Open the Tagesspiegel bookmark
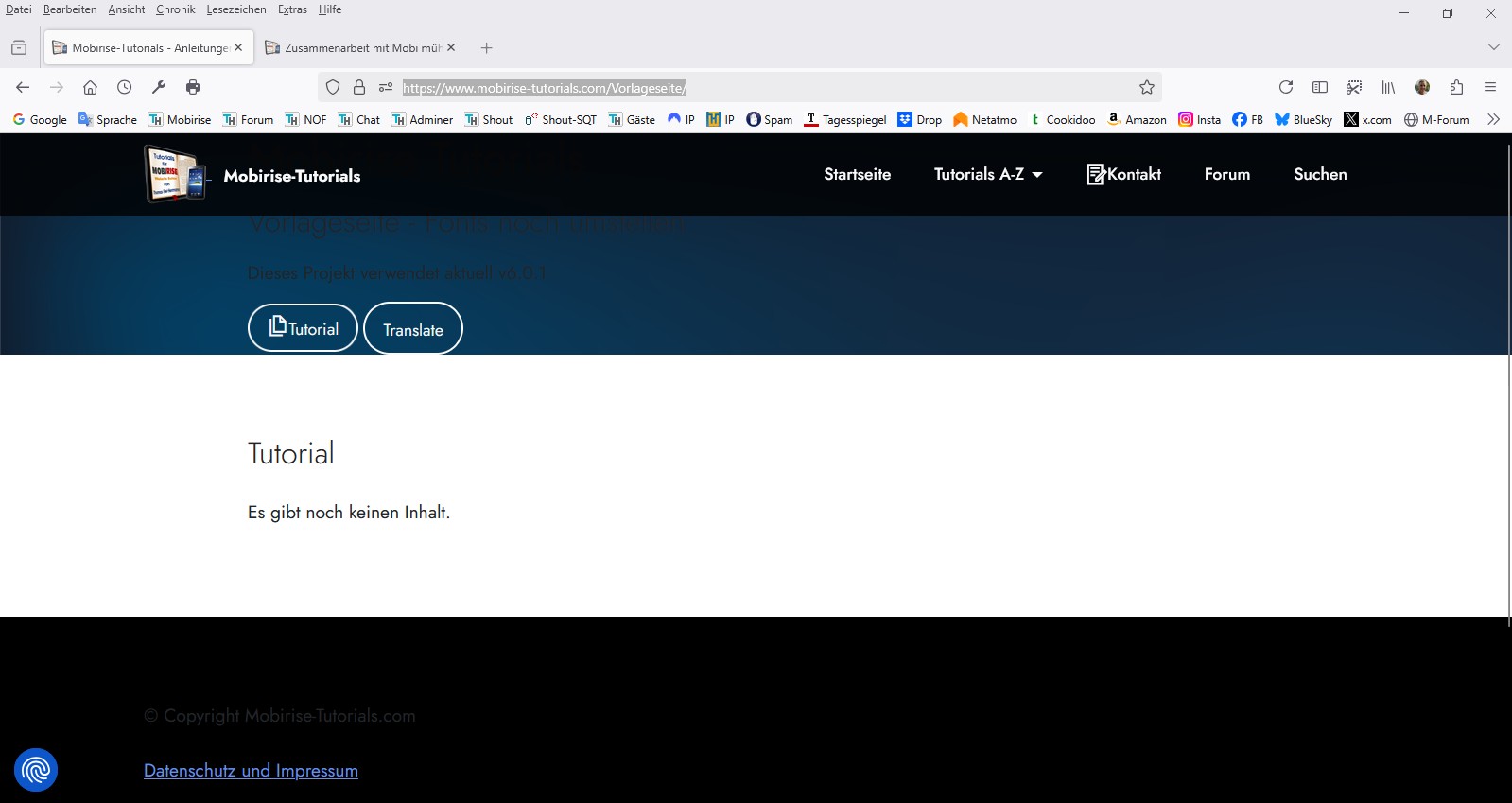Image resolution: width=1512 pixels, height=803 pixels. (x=845, y=119)
